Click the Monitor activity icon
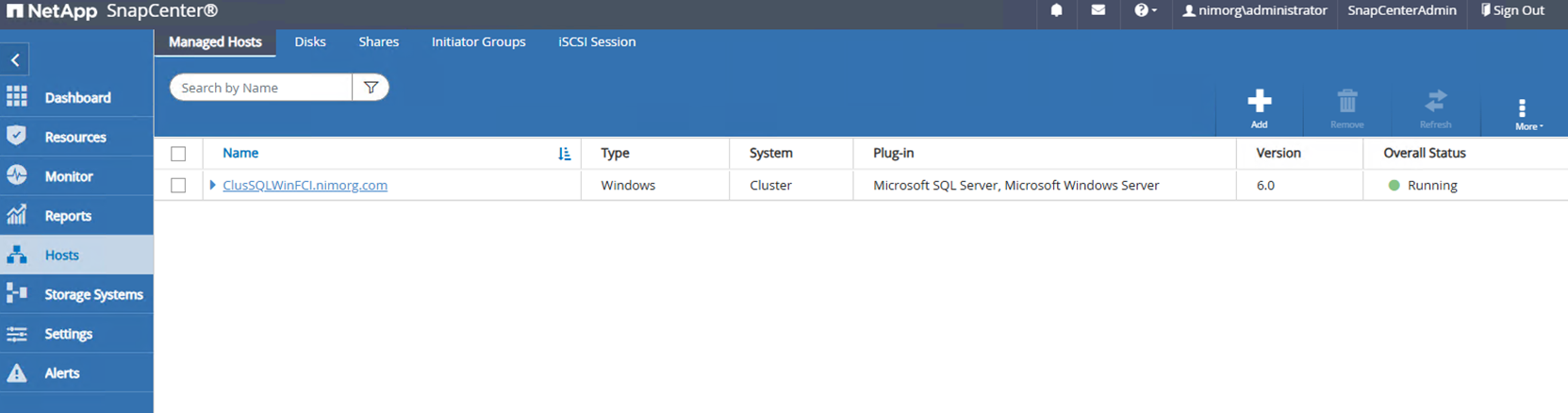The width and height of the screenshot is (1568, 413). [x=17, y=175]
